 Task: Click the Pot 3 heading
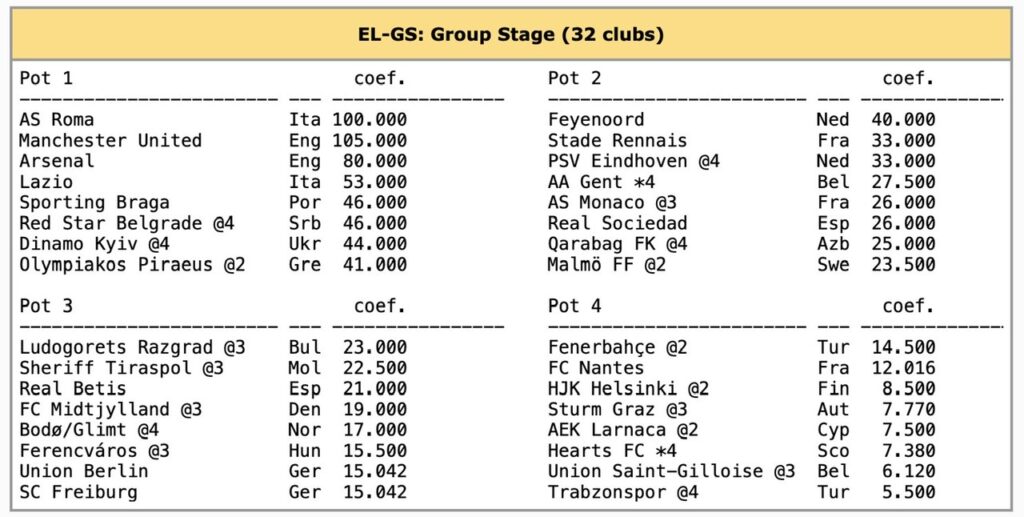46,306
